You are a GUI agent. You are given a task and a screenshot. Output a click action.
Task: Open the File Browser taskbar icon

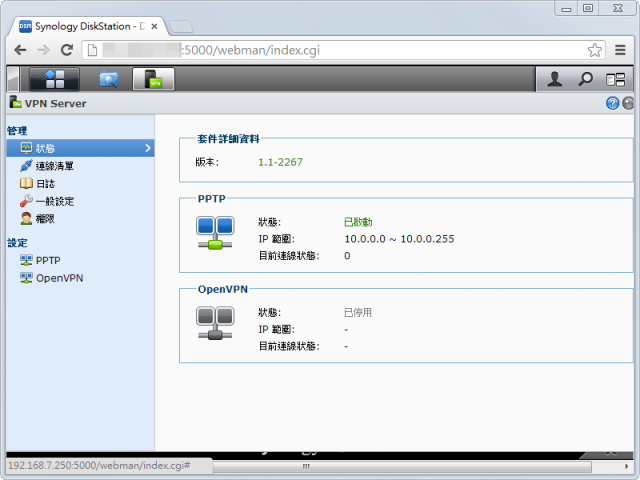tap(109, 79)
